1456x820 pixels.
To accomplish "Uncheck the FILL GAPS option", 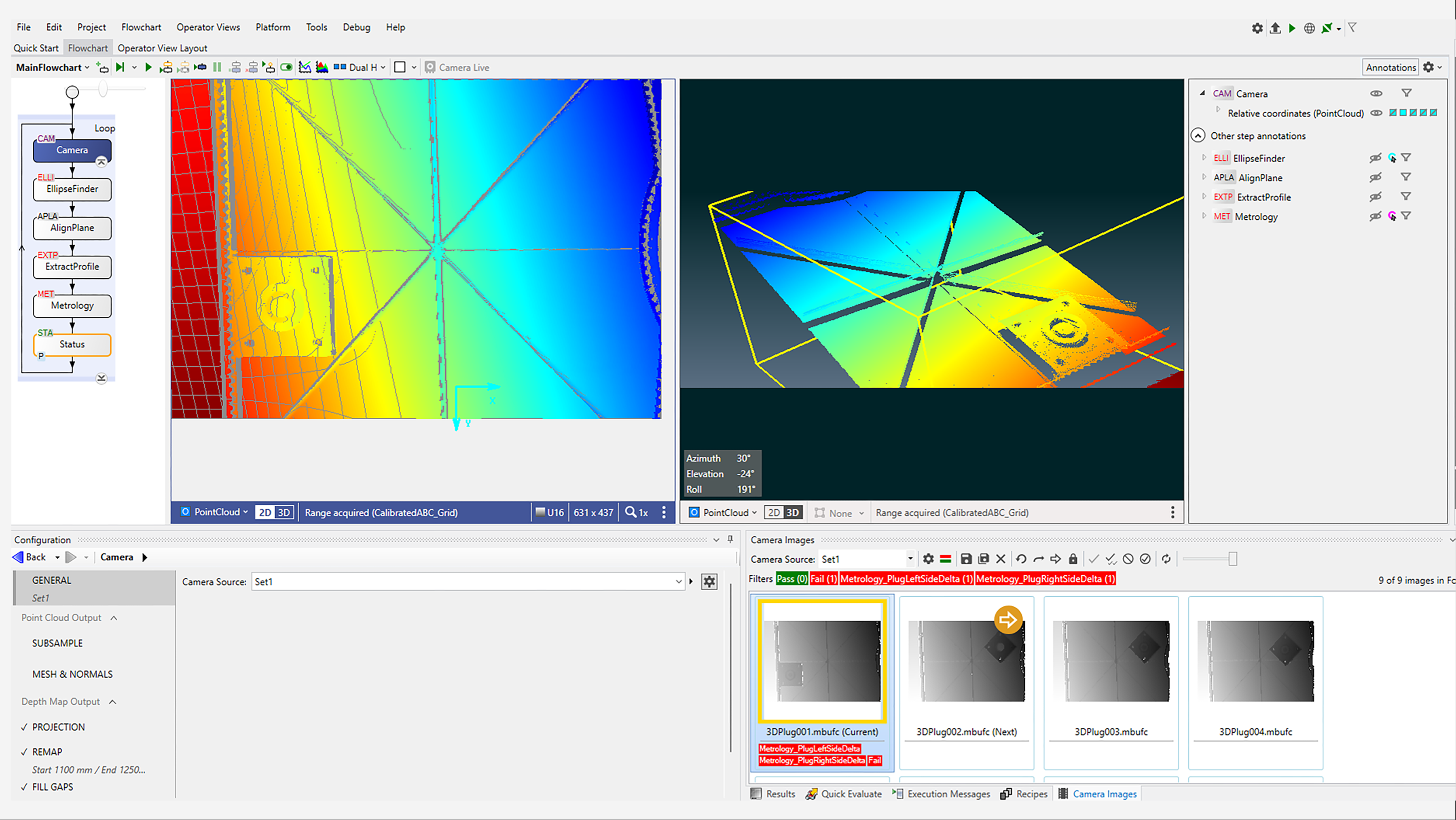I will click(x=24, y=787).
